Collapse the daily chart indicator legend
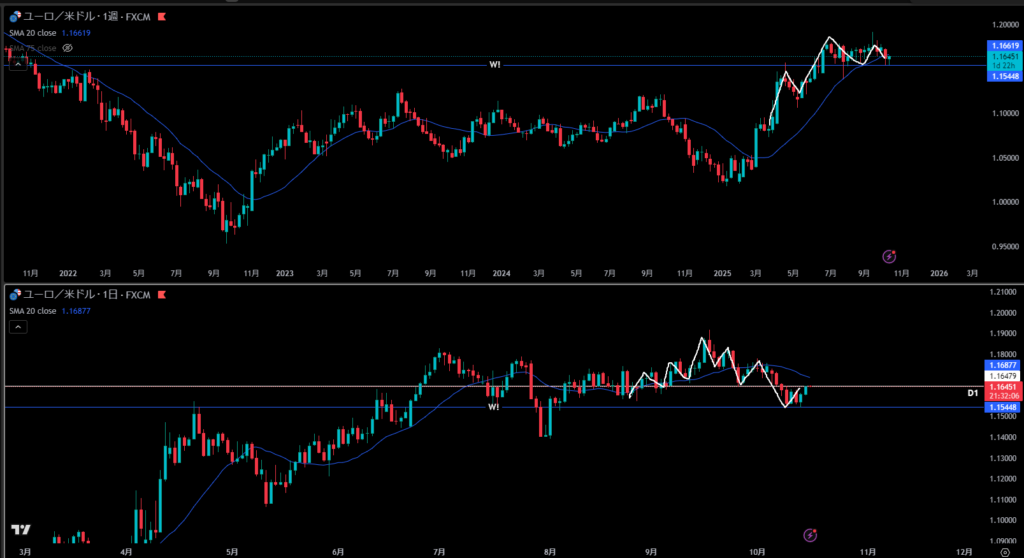The width and height of the screenshot is (1024, 558). pyautogui.click(x=16, y=327)
